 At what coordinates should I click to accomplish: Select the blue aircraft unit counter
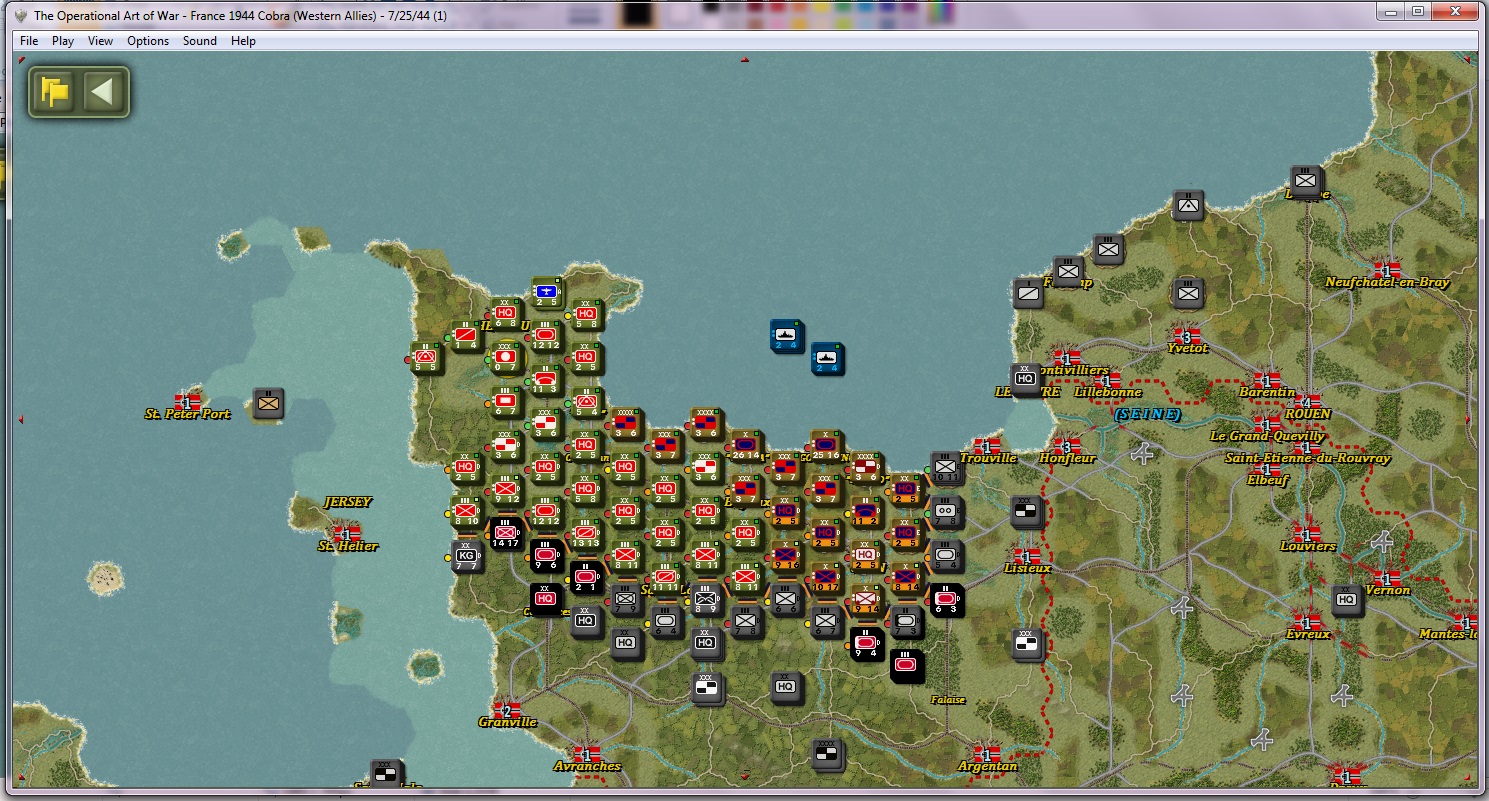[546, 293]
